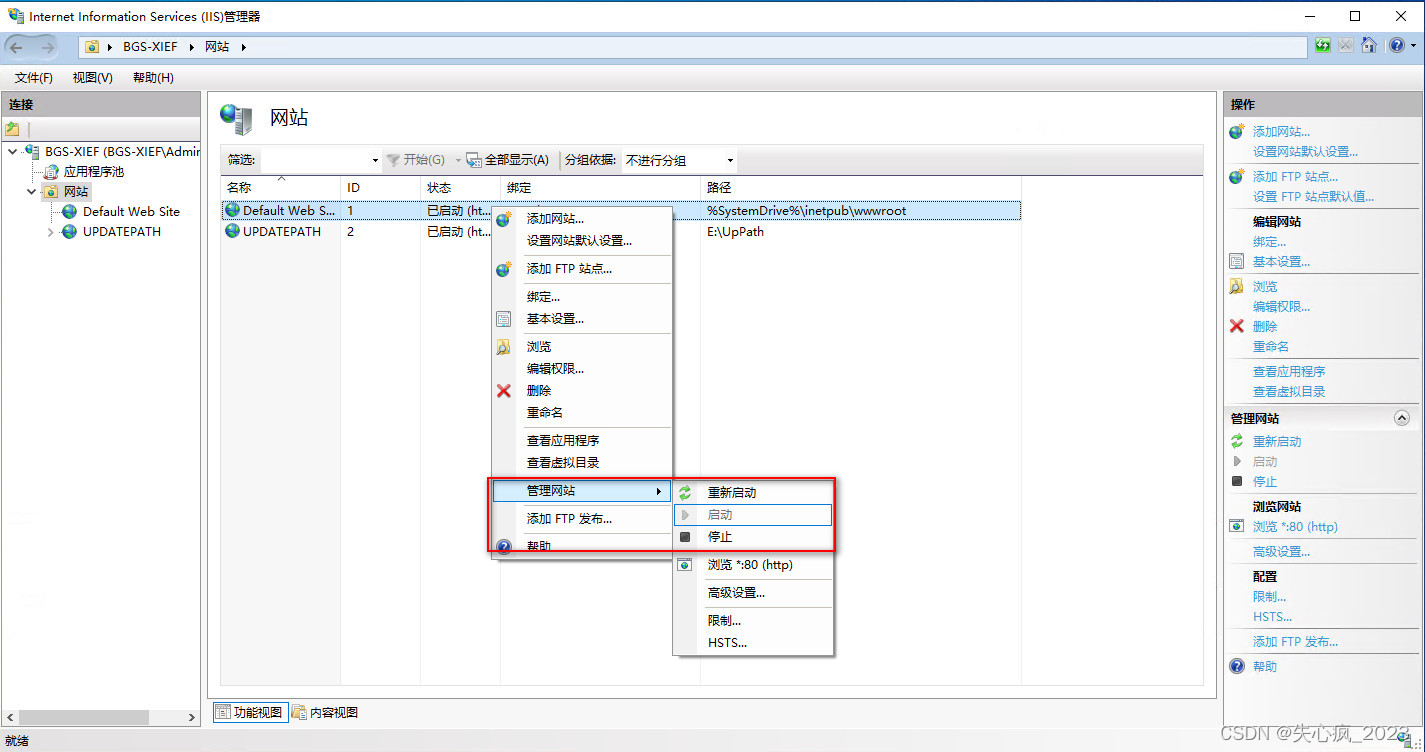1425x752 pixels.
Task: Click 设置 FTP 站点默认值... link in Actions pane
Action: click(1313, 197)
